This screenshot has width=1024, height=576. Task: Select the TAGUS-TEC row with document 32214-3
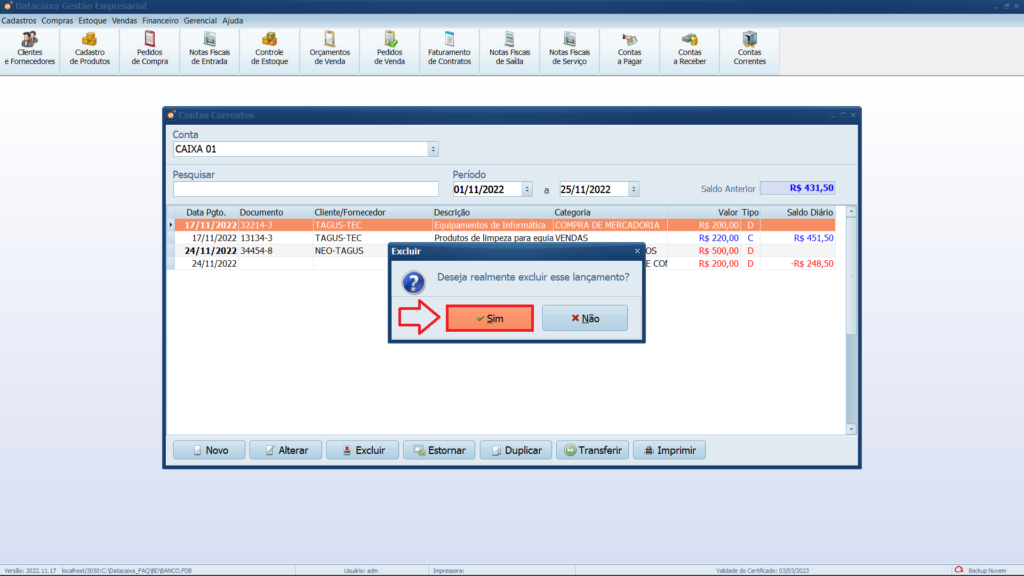(340, 225)
